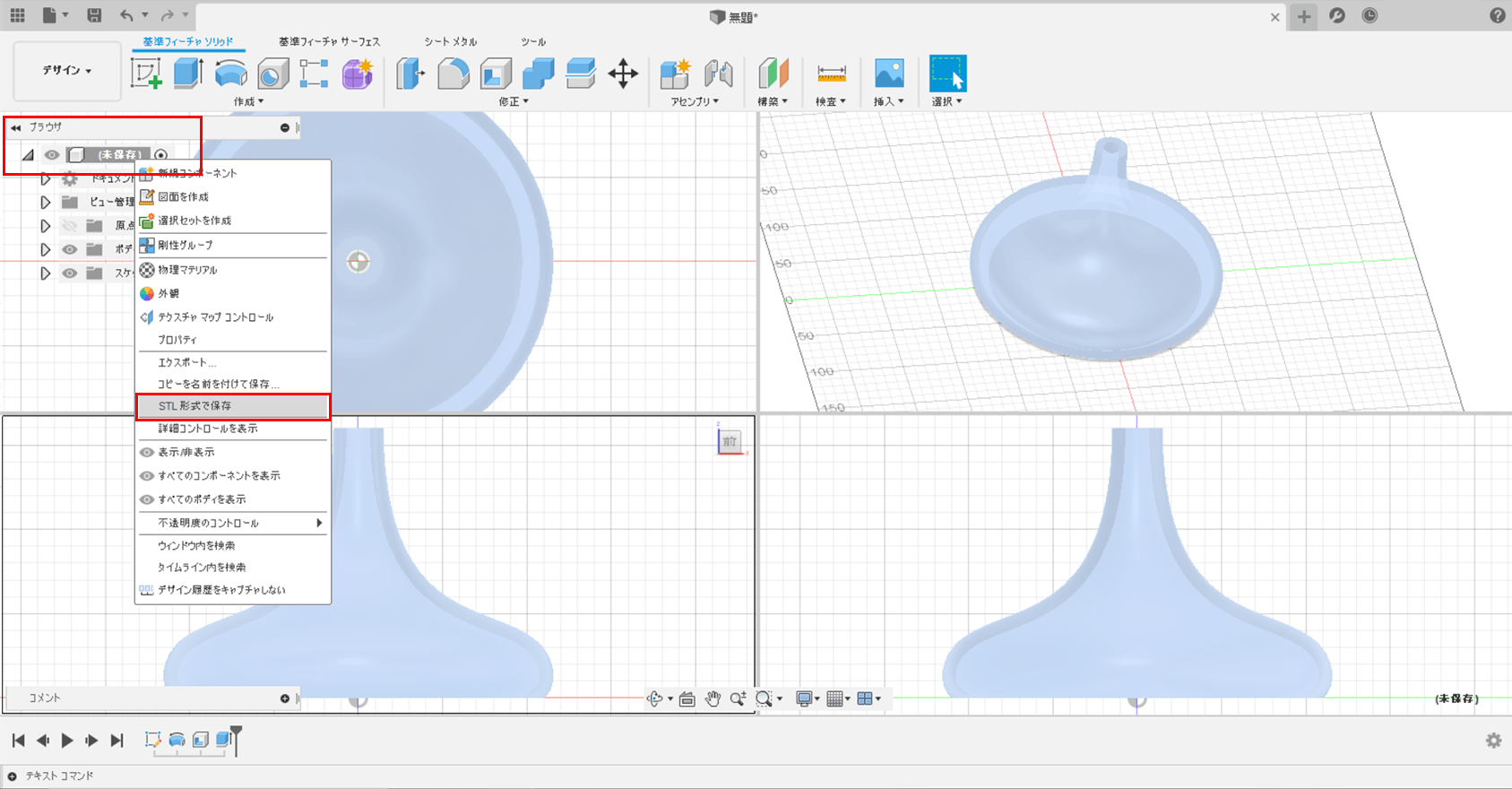Viewport: 1512px width, 789px height.
Task: Click the Measure ruler icon
Action: point(831,74)
